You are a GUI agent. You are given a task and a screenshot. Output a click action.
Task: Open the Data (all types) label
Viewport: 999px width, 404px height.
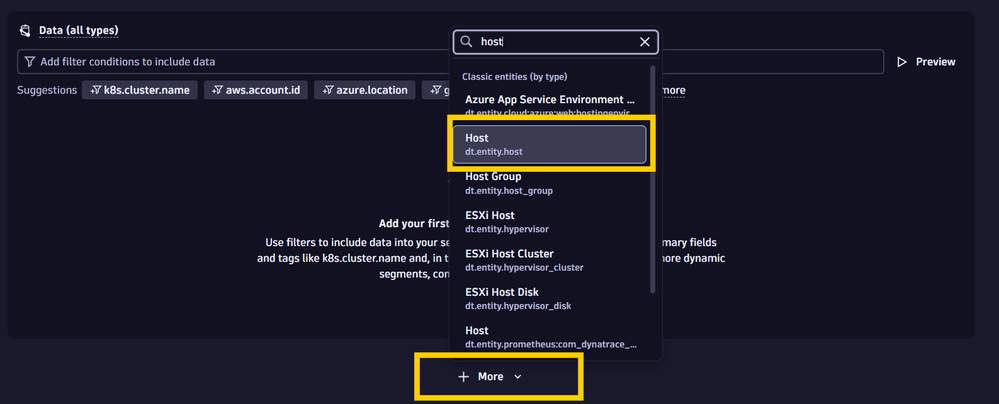[78, 30]
